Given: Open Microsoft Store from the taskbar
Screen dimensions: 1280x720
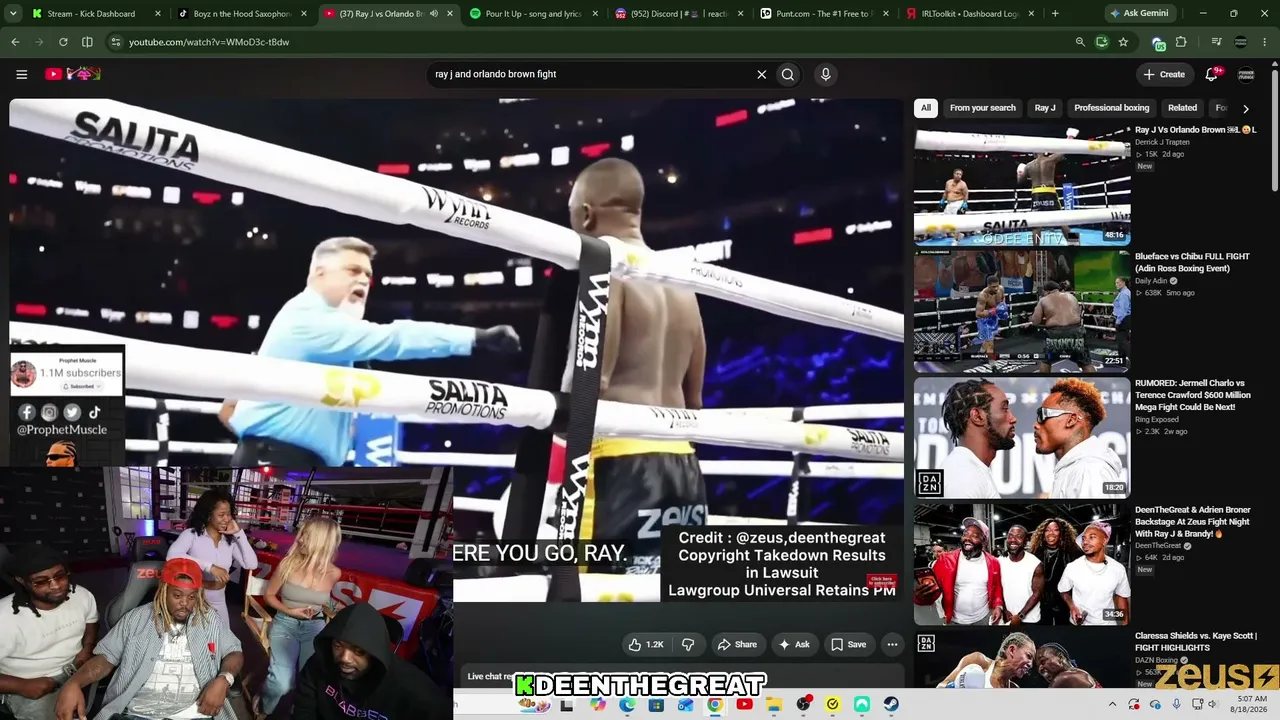Looking at the screenshot, I should pyautogui.click(x=656, y=705).
